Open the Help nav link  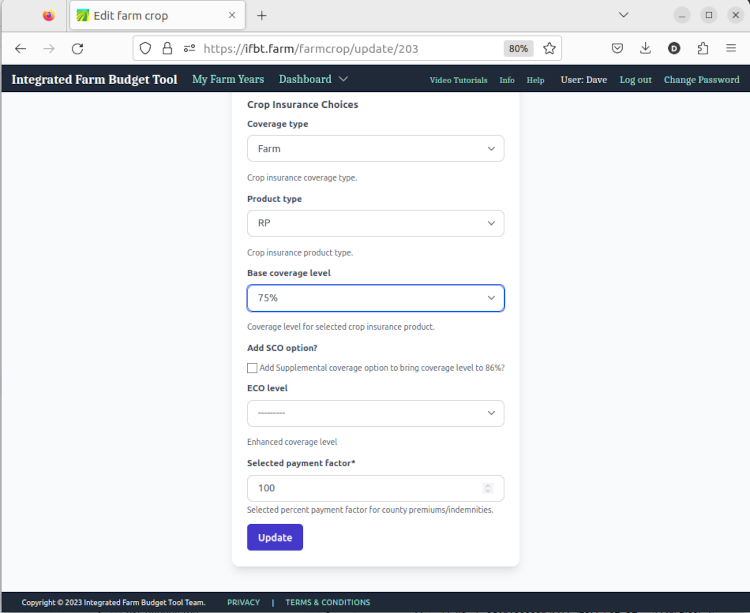tap(535, 80)
